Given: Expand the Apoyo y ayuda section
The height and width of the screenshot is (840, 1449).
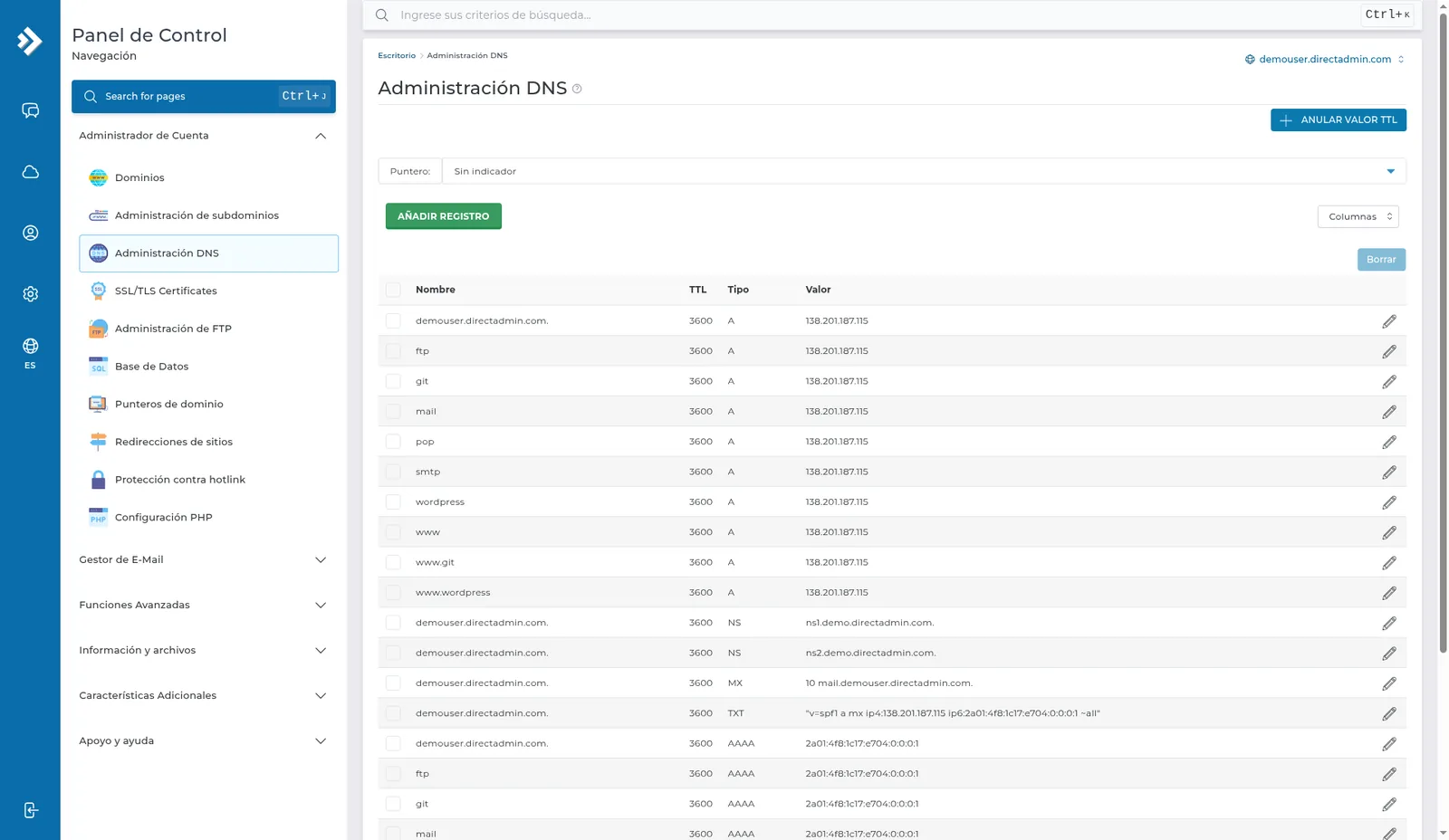Looking at the screenshot, I should (203, 740).
